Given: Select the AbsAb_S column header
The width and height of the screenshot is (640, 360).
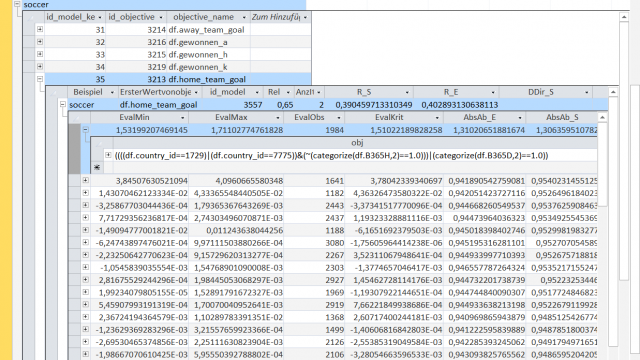Looking at the screenshot, I should [562, 118].
